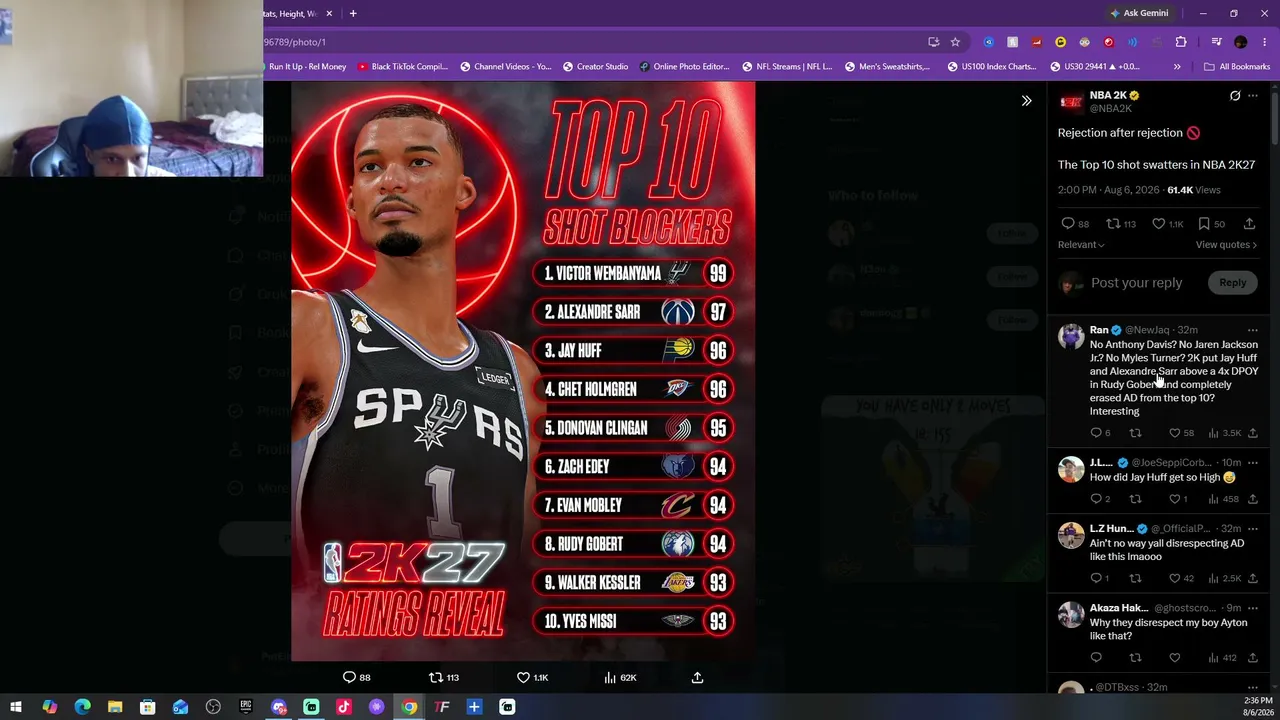Open the media controls toolbar icon

click(1216, 42)
